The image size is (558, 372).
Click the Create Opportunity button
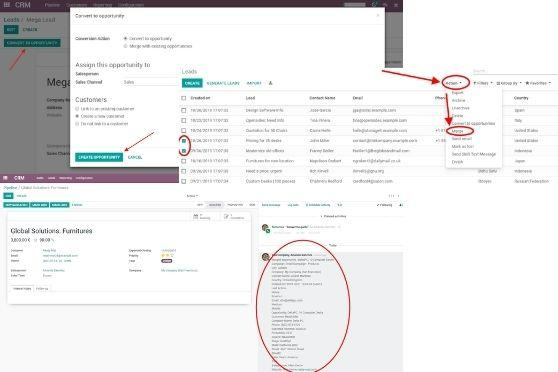(99, 157)
